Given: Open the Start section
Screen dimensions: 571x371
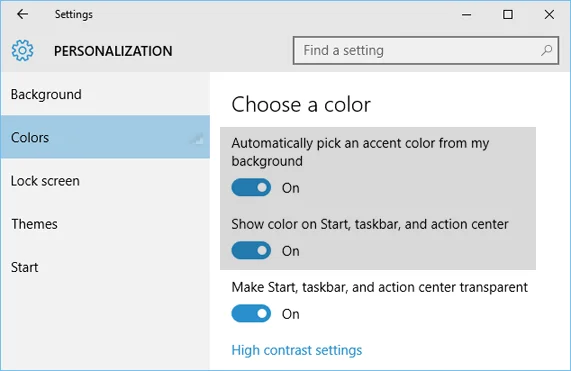Looking at the screenshot, I should (x=105, y=267).
